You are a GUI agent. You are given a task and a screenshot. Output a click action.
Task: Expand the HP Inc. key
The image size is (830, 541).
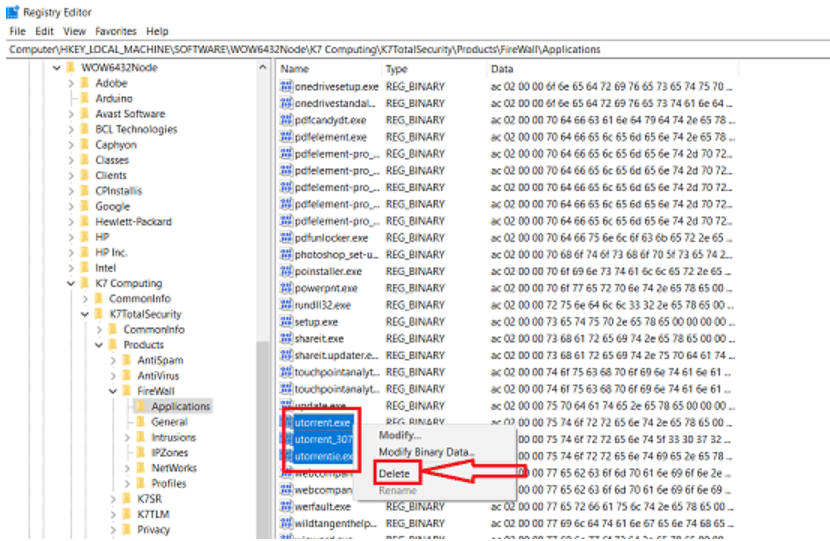(x=71, y=253)
